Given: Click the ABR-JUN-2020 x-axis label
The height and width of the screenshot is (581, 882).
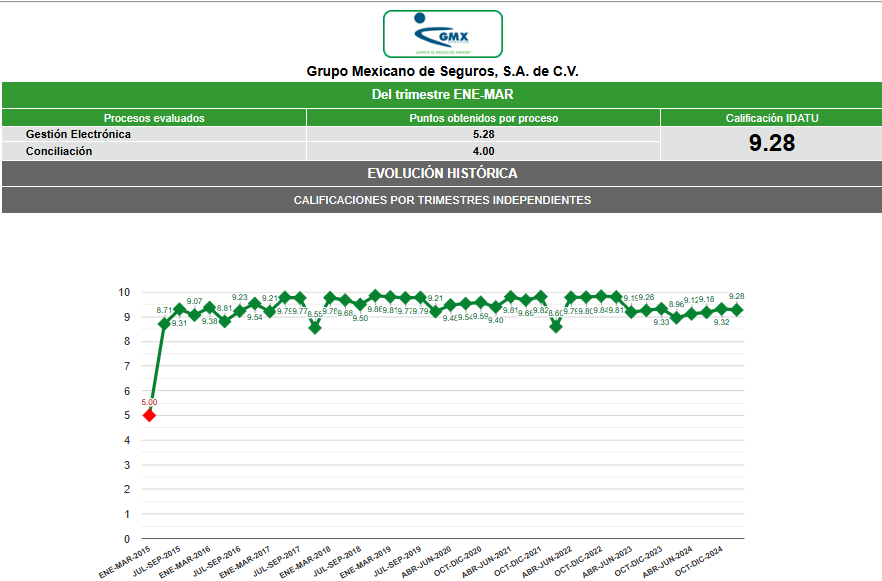Looking at the screenshot, I should point(426,562).
